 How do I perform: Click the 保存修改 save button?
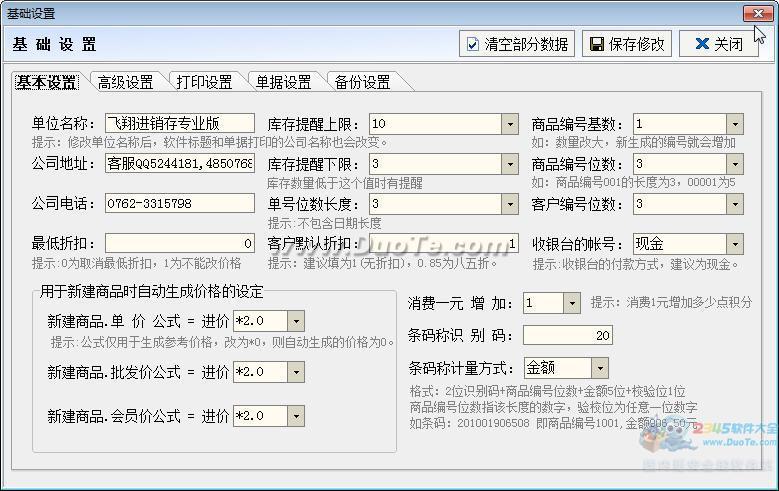627,44
